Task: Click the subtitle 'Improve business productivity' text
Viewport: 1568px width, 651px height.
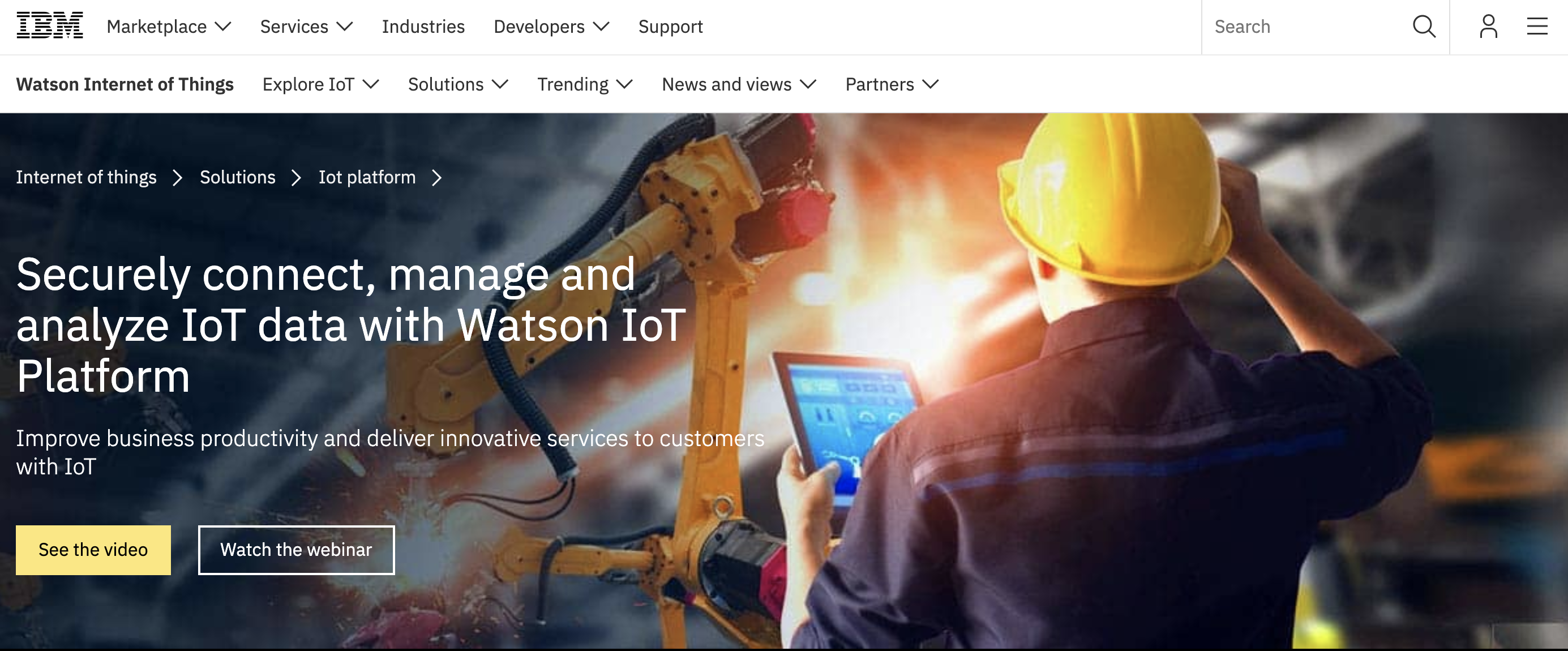Action: pyautogui.click(x=389, y=452)
